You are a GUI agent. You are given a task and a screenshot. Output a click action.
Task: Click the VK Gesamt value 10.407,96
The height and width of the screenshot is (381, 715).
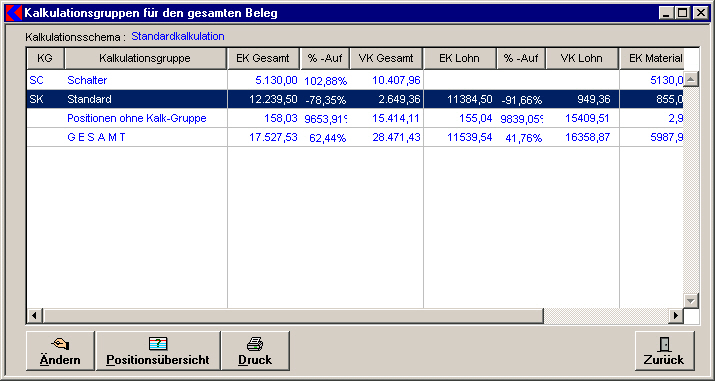[396, 80]
